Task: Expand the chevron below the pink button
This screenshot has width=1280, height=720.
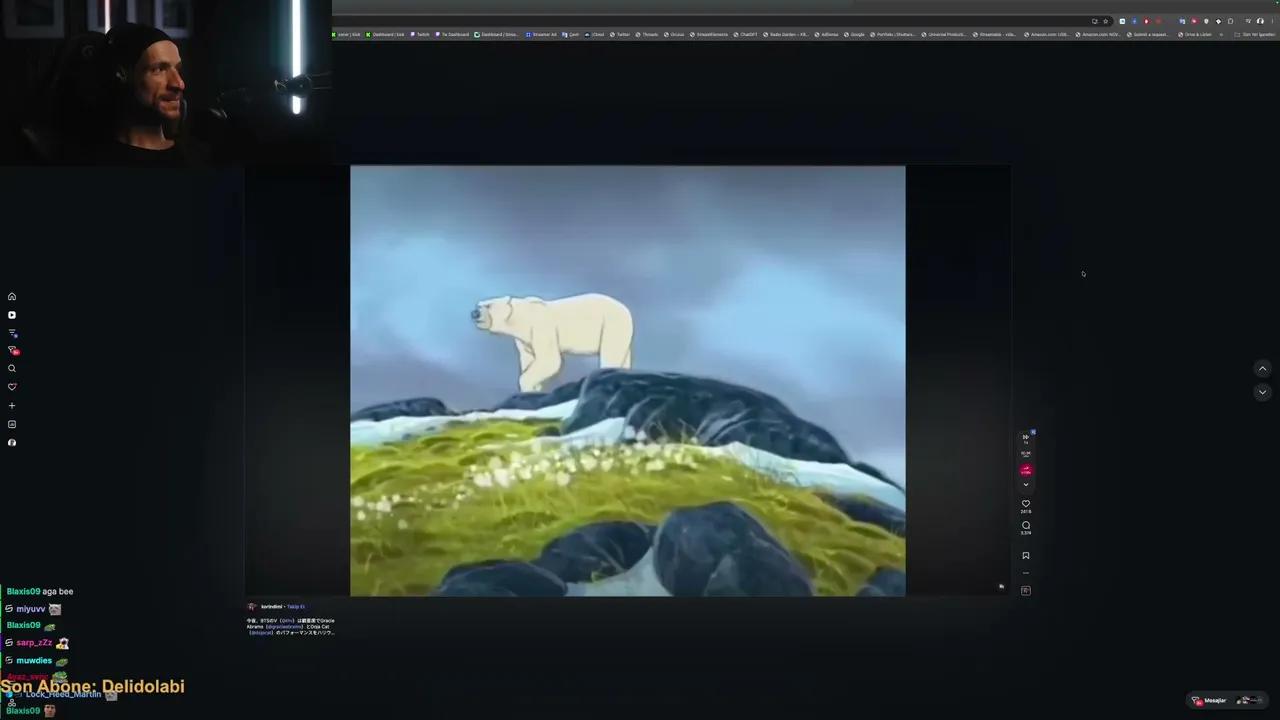Action: (1025, 485)
